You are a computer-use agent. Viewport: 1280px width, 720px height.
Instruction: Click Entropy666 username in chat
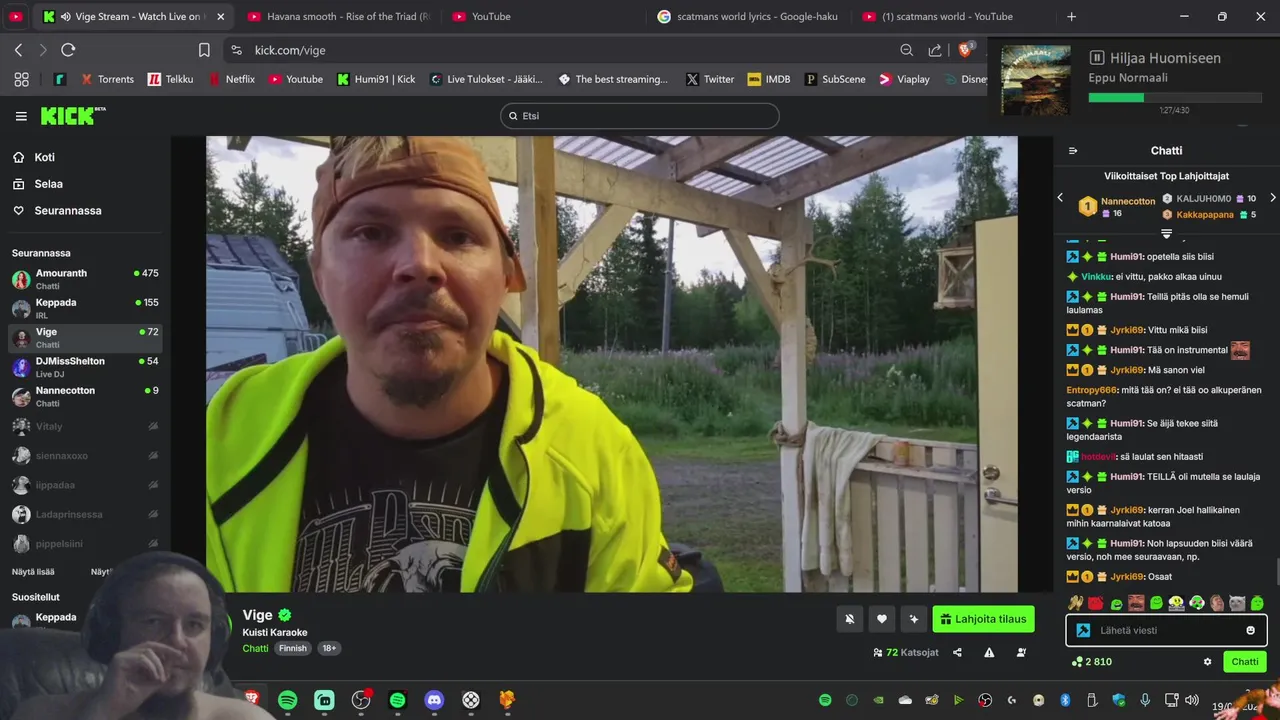(1092, 390)
